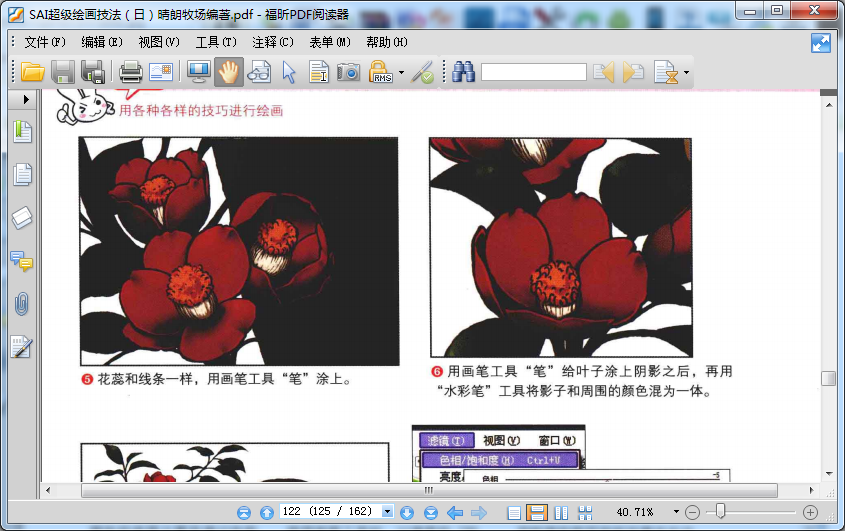The image size is (845, 531).
Task: Click the glasses read-mode icon
Action: click(x=259, y=72)
